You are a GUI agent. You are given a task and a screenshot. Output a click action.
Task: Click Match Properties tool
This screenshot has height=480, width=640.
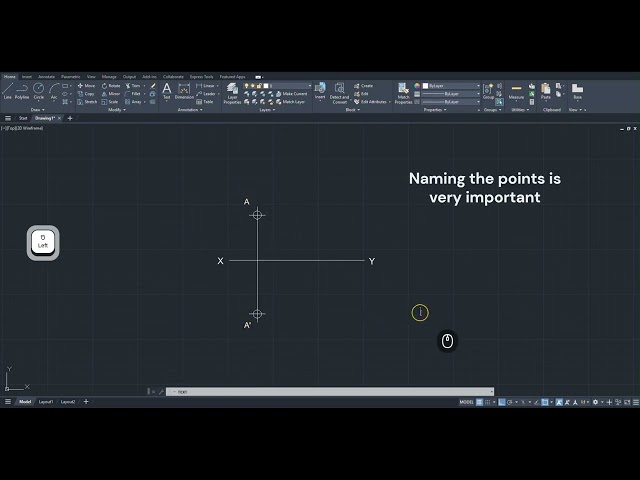[403, 93]
